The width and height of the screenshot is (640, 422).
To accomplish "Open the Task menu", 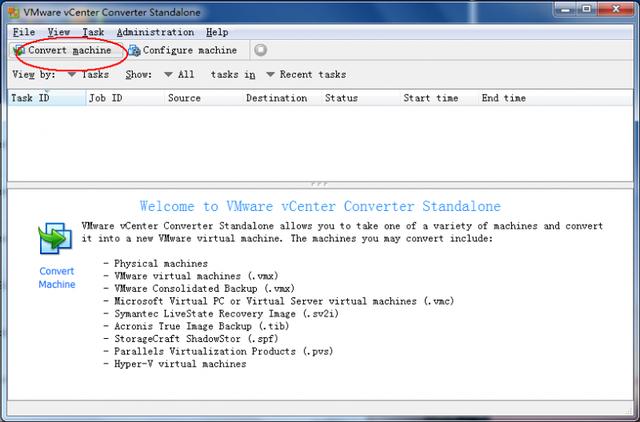I will tap(93, 32).
